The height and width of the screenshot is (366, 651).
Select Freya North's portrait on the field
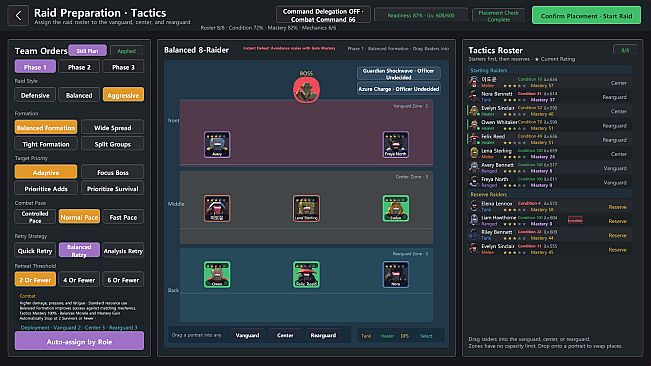pyautogui.click(x=395, y=144)
